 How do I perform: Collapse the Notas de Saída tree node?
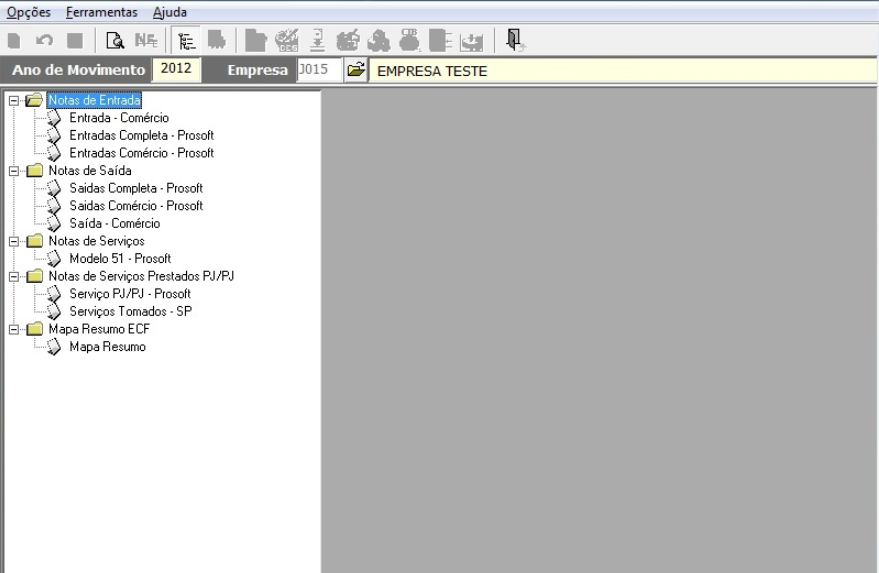point(12,171)
